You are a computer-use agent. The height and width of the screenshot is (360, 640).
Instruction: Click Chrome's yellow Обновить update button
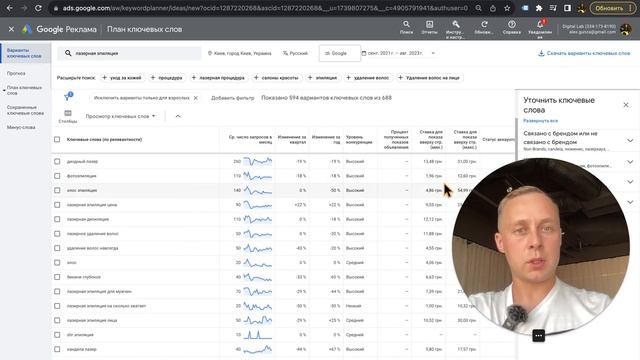(613, 8)
